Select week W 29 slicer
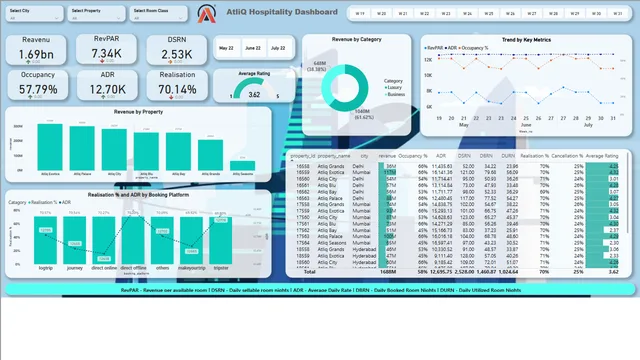The width and height of the screenshot is (640, 360). [x=575, y=13]
